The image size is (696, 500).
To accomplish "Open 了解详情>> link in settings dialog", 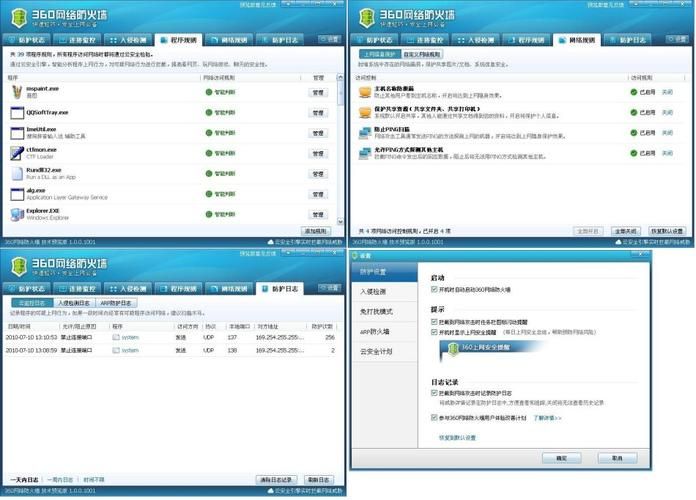I will (547, 418).
